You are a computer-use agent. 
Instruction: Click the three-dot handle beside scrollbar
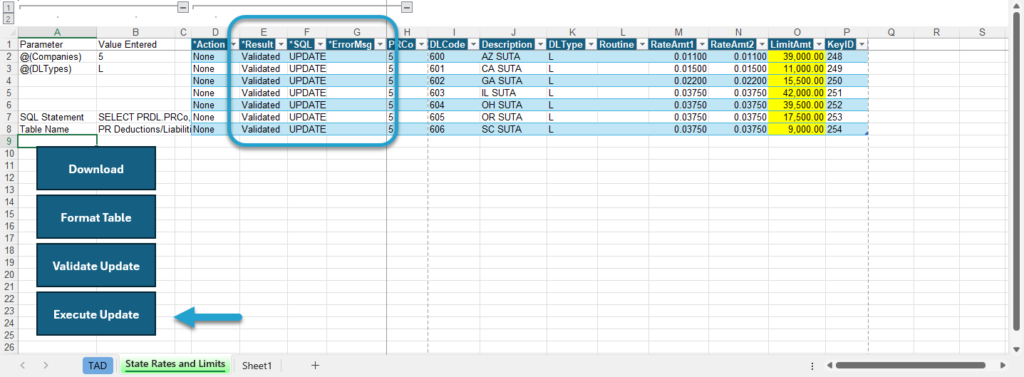point(812,366)
